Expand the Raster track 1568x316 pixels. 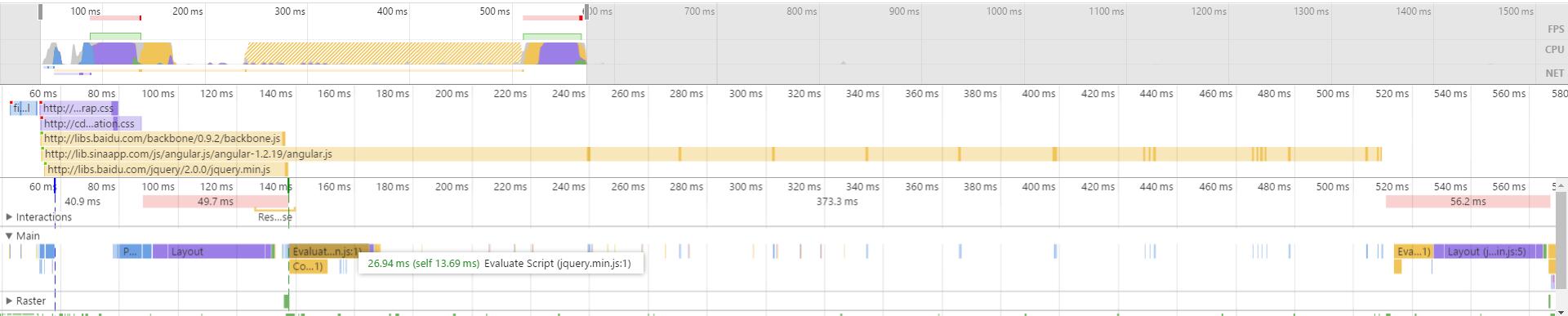9,301
